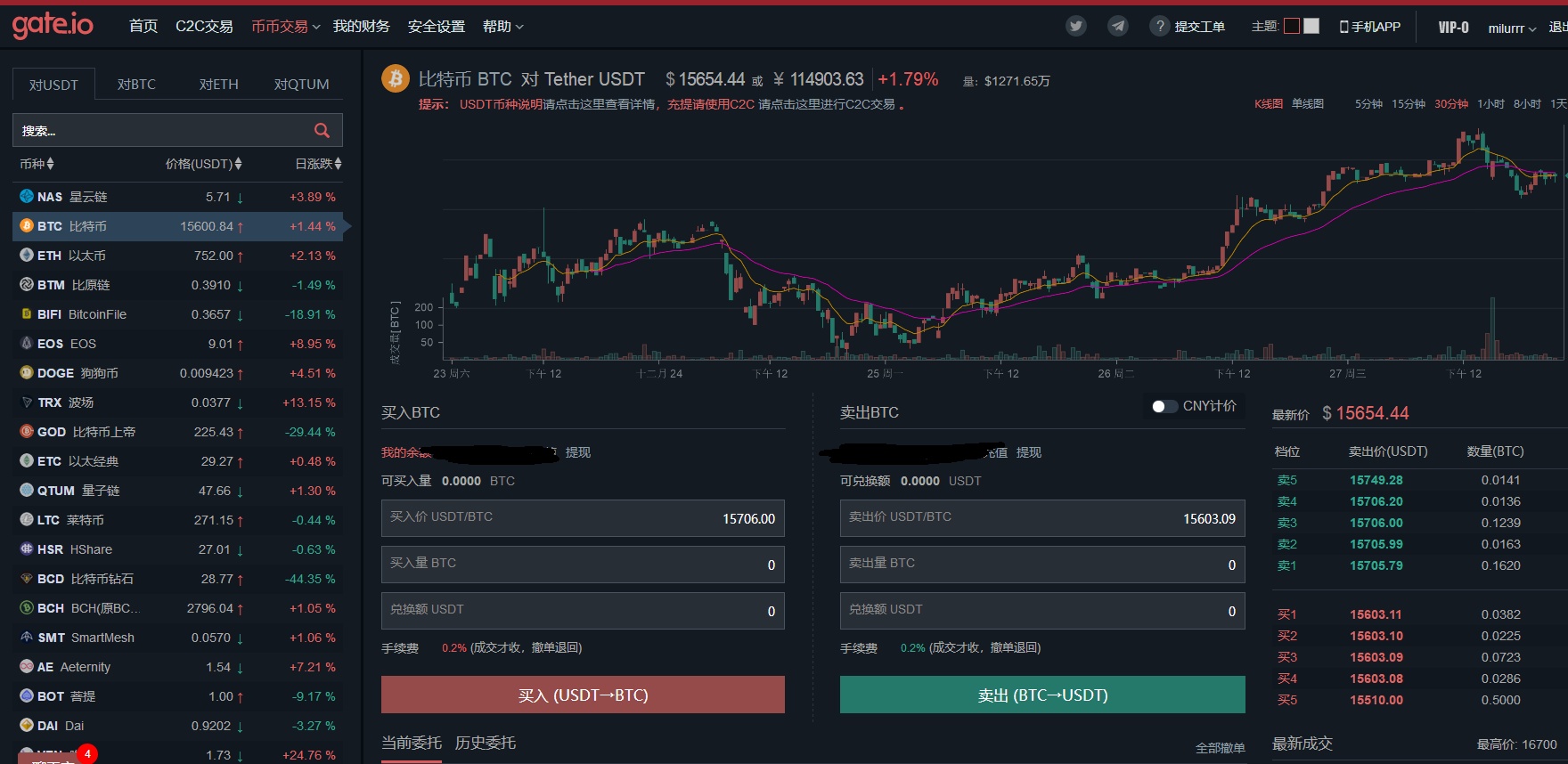Switch to 历史委托 tab
1568x764 pixels.
pos(486,743)
